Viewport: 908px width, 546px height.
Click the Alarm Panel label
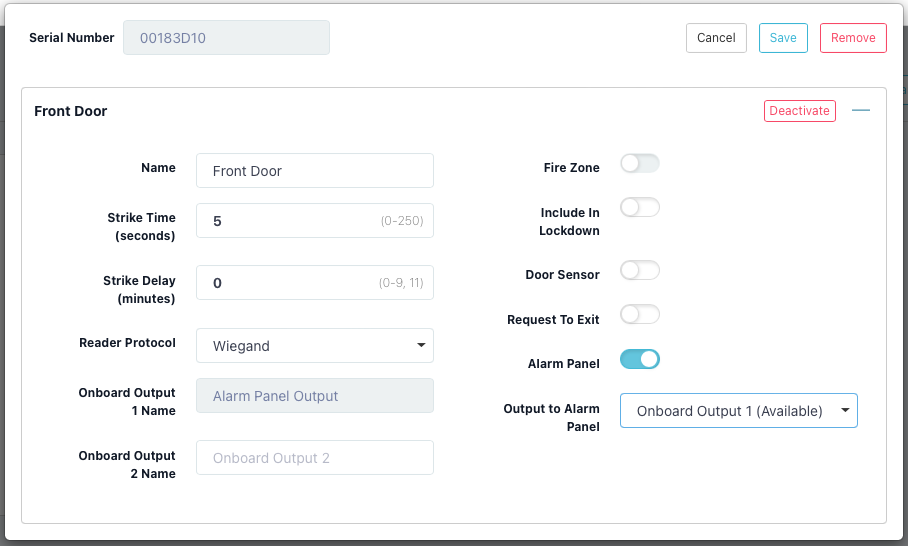[563, 364]
